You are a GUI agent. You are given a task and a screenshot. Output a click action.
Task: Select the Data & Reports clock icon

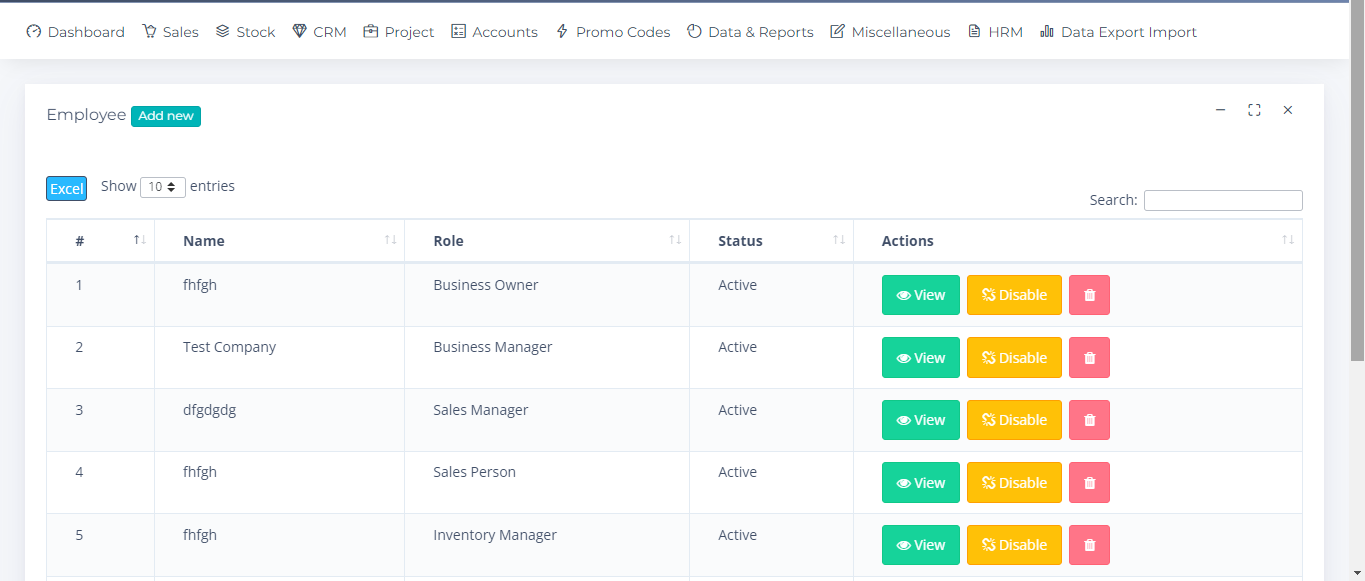(x=693, y=31)
